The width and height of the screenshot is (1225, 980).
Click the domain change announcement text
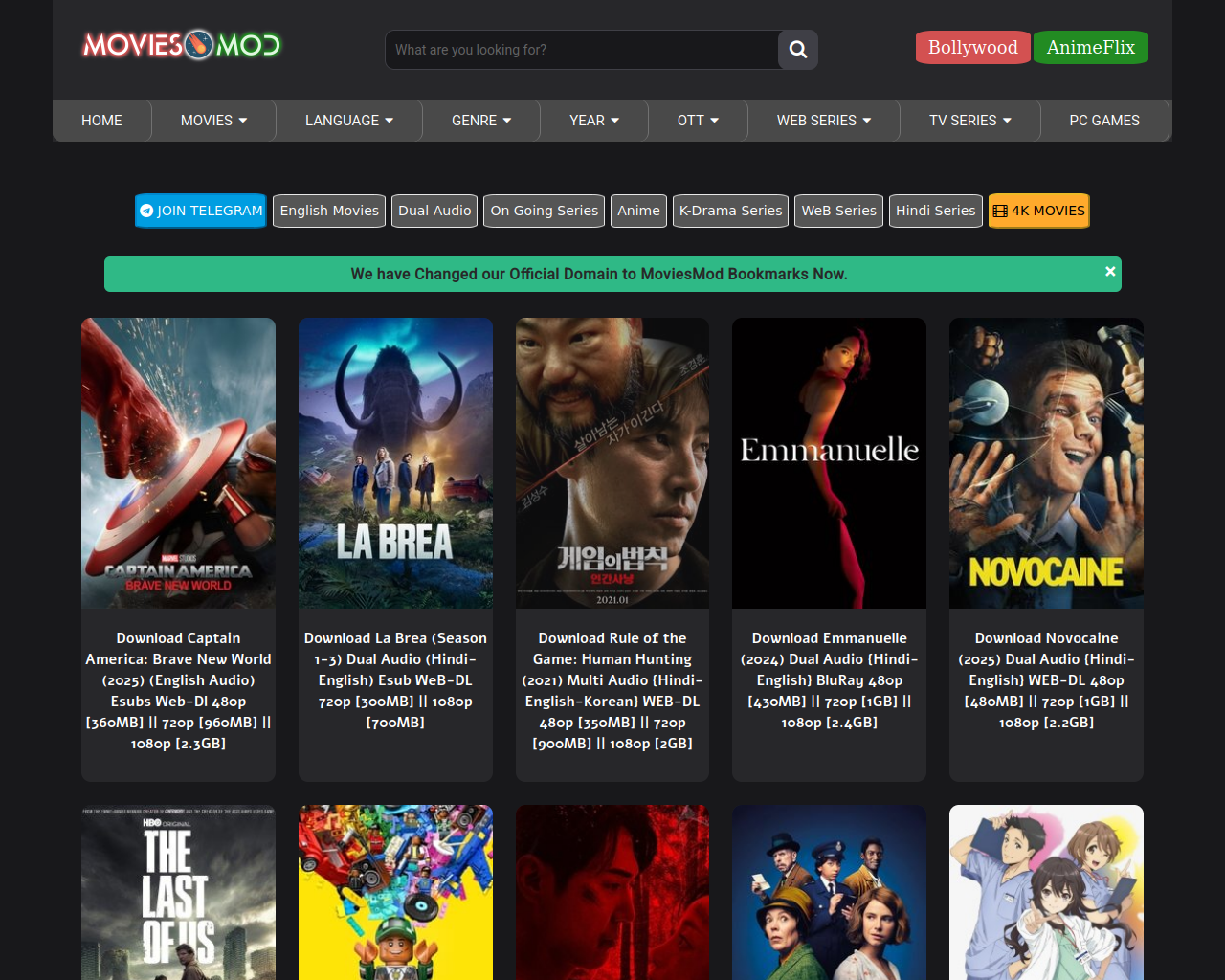coord(599,274)
